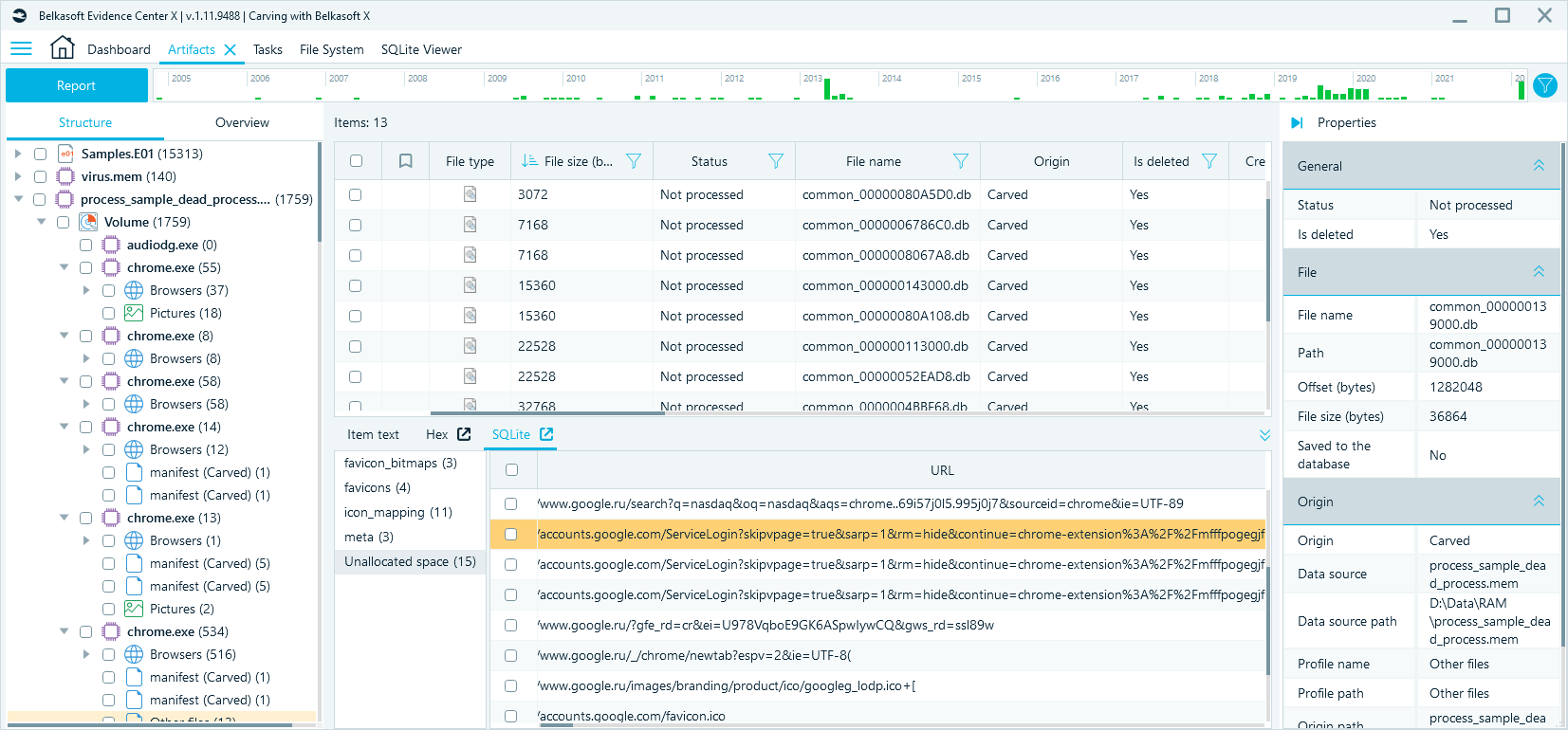This screenshot has width=1568, height=730.
Task: Click the 2013 bar on timeline
Action: point(827,89)
